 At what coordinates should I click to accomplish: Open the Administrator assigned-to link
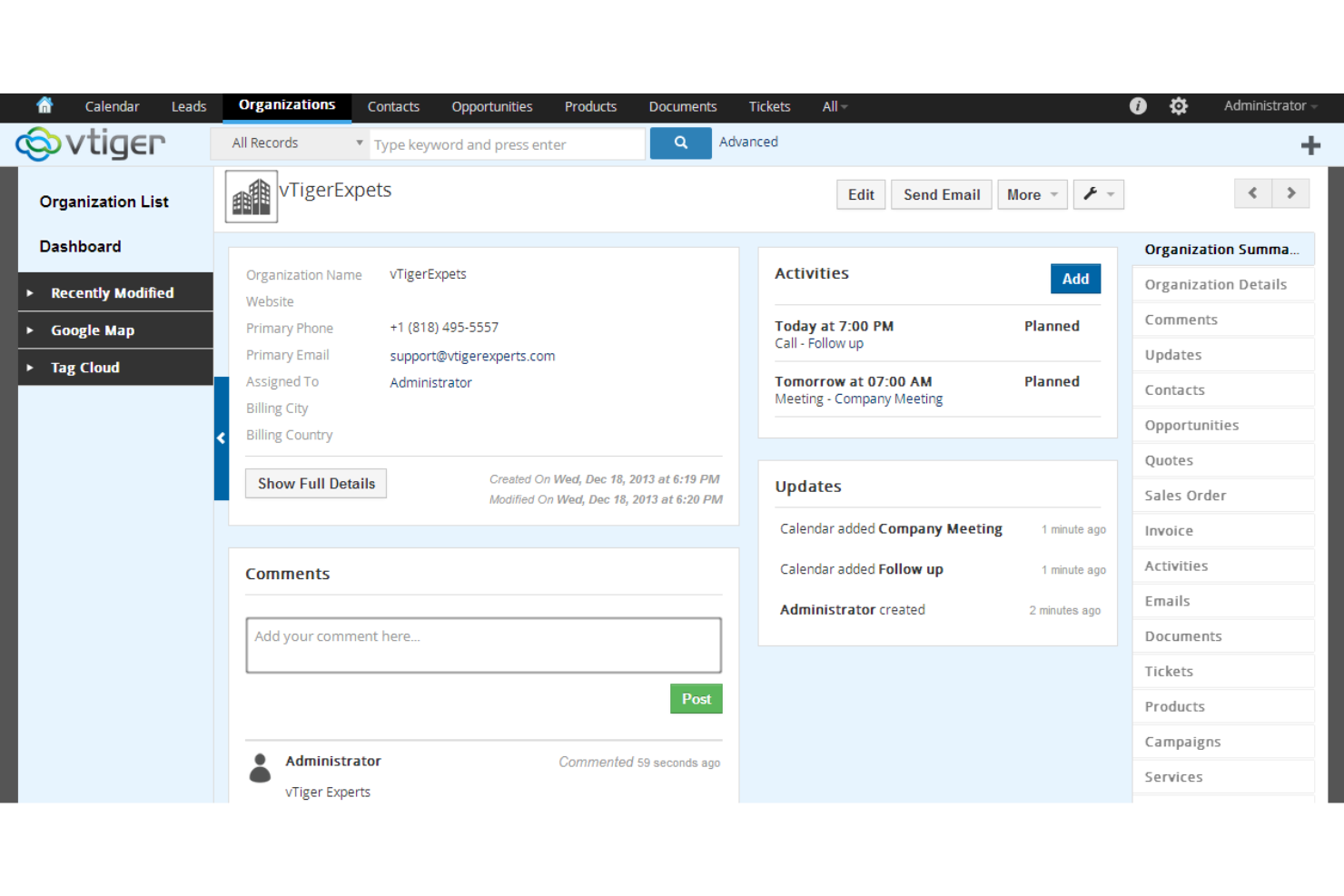tap(430, 382)
